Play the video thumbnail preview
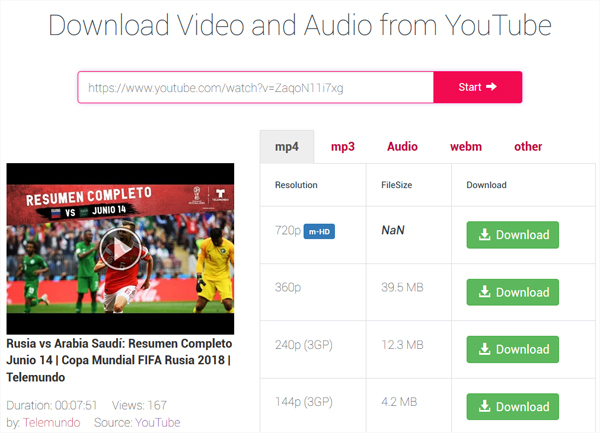The width and height of the screenshot is (600, 433). click(120, 249)
